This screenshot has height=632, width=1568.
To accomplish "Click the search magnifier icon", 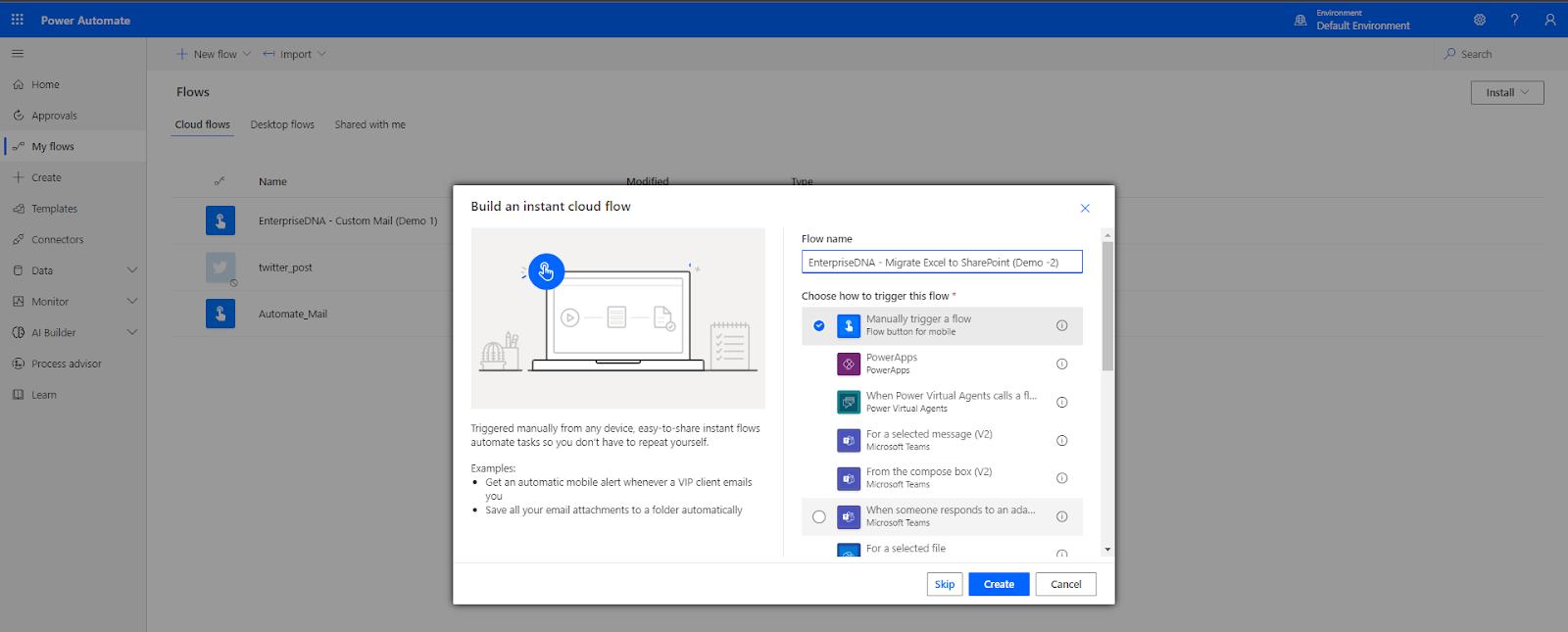I will [1449, 54].
